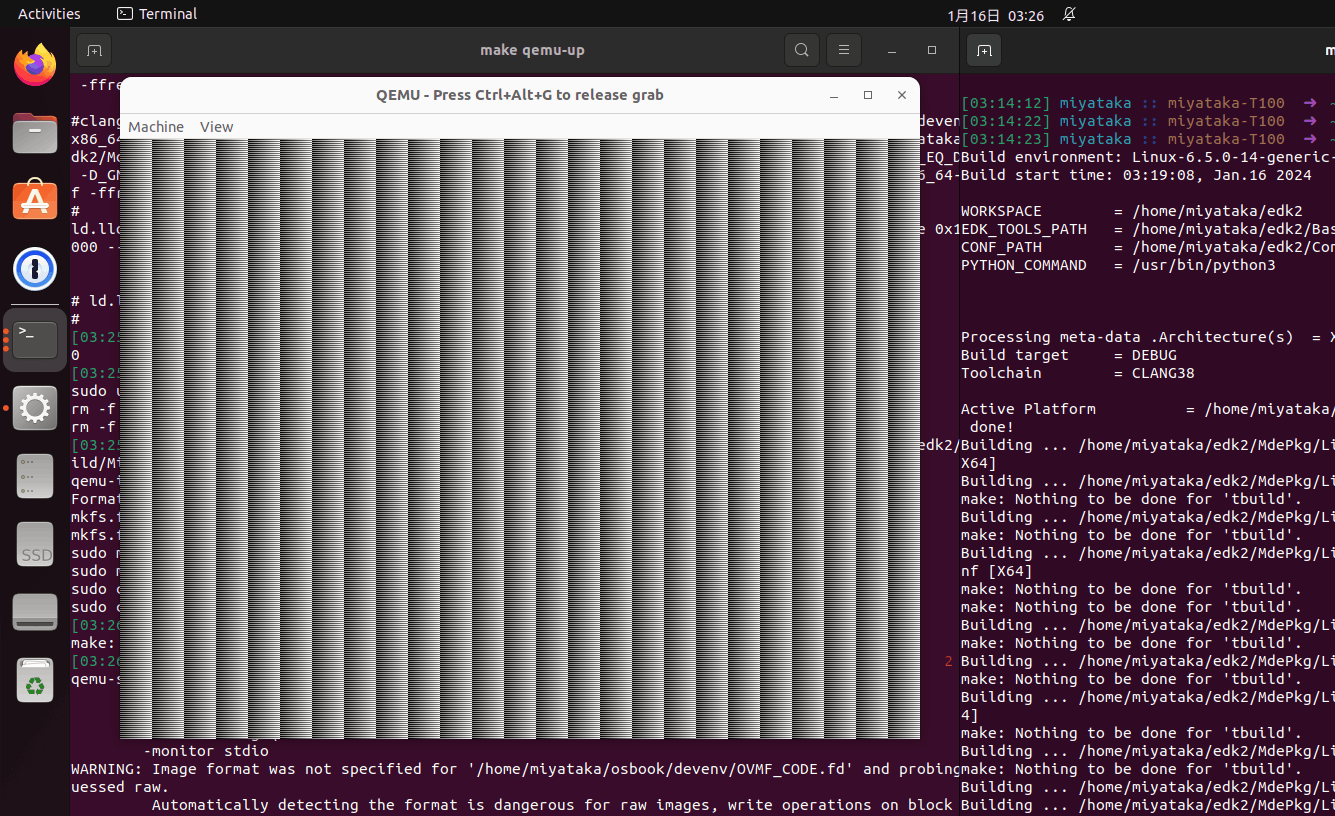Click the 'Automatically detecting the format' line

[x=552, y=805]
